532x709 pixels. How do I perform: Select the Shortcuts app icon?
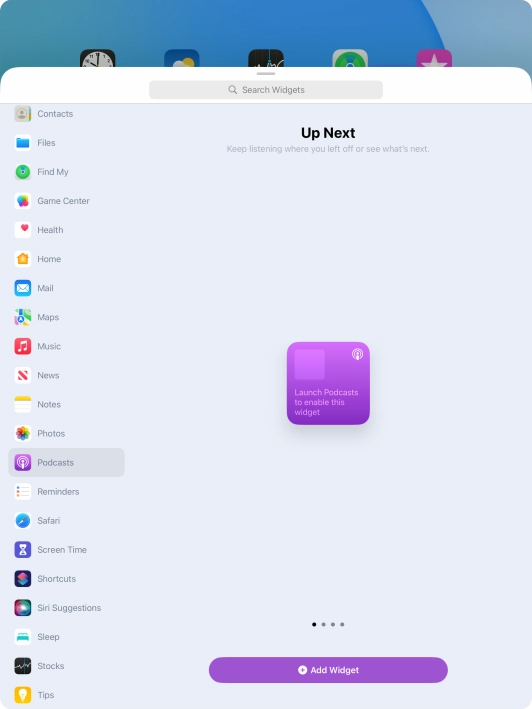tap(23, 579)
